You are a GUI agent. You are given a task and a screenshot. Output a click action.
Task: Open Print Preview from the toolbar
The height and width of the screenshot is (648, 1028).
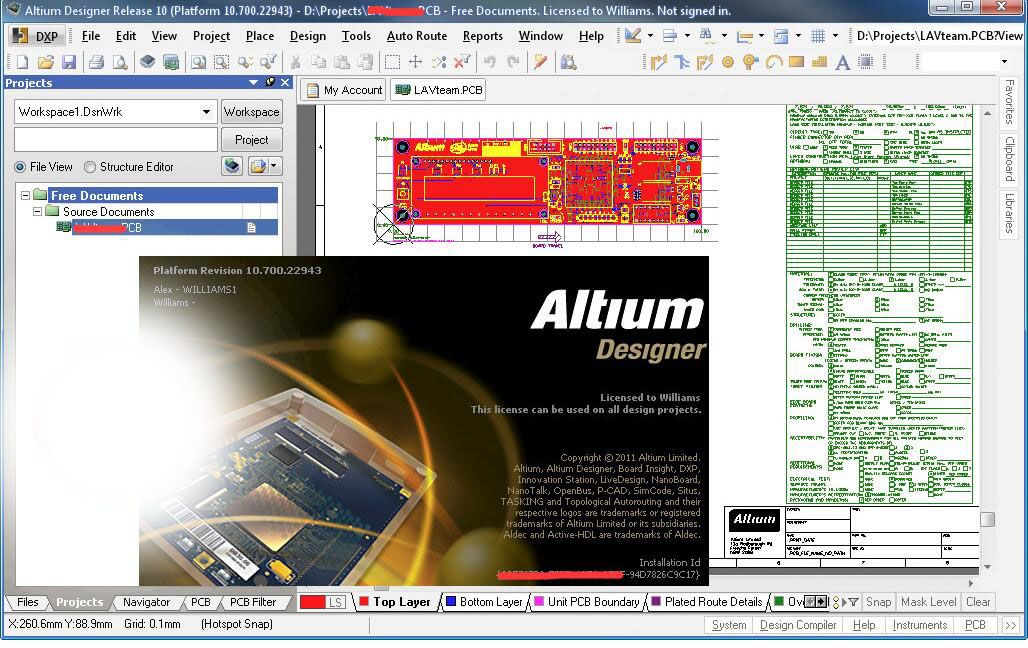pos(120,62)
